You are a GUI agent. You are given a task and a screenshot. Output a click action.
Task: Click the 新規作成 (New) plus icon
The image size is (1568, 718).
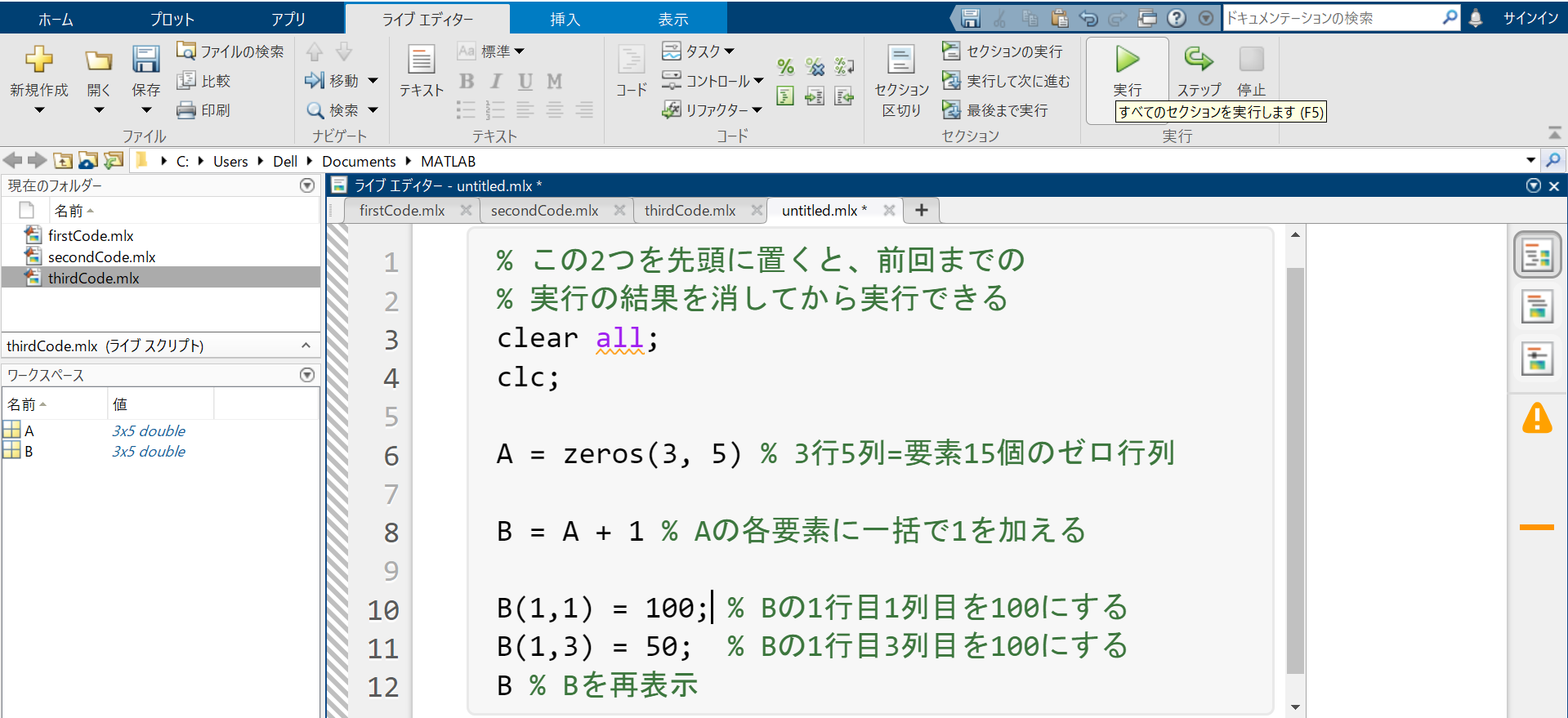tap(38, 60)
